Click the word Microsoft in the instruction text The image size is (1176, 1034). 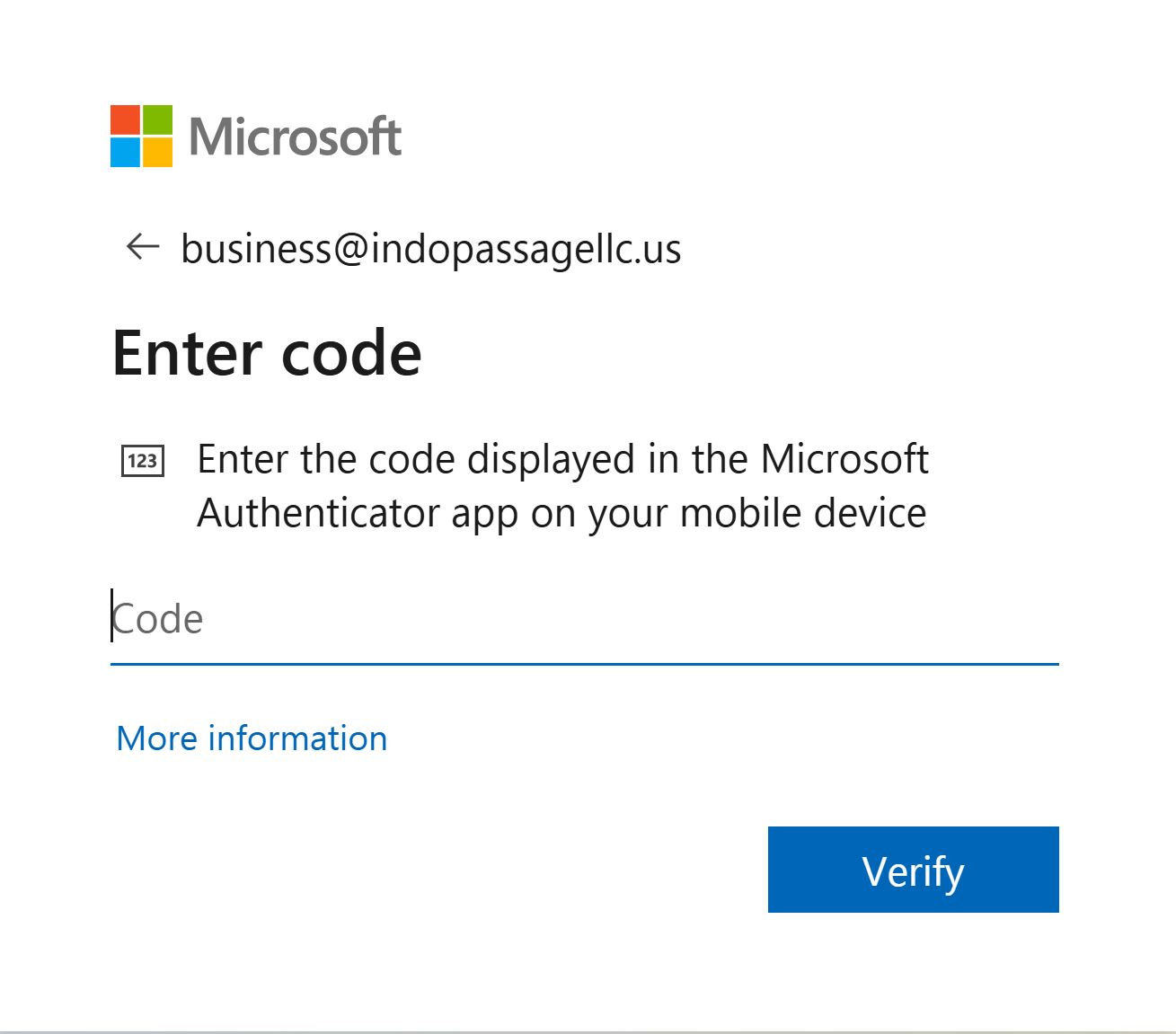click(x=844, y=459)
